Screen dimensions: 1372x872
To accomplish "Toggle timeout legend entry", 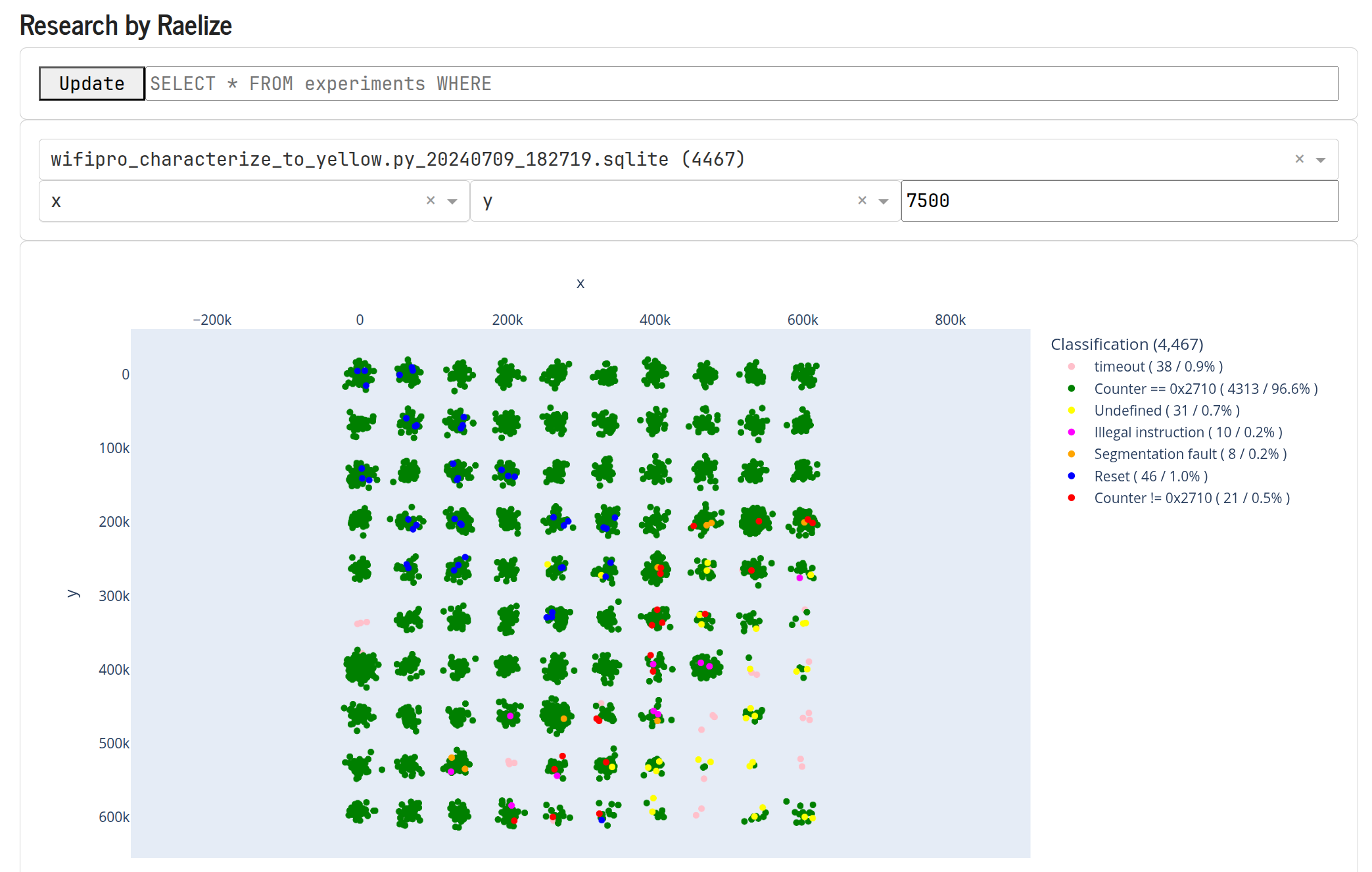I will [x=1158, y=366].
